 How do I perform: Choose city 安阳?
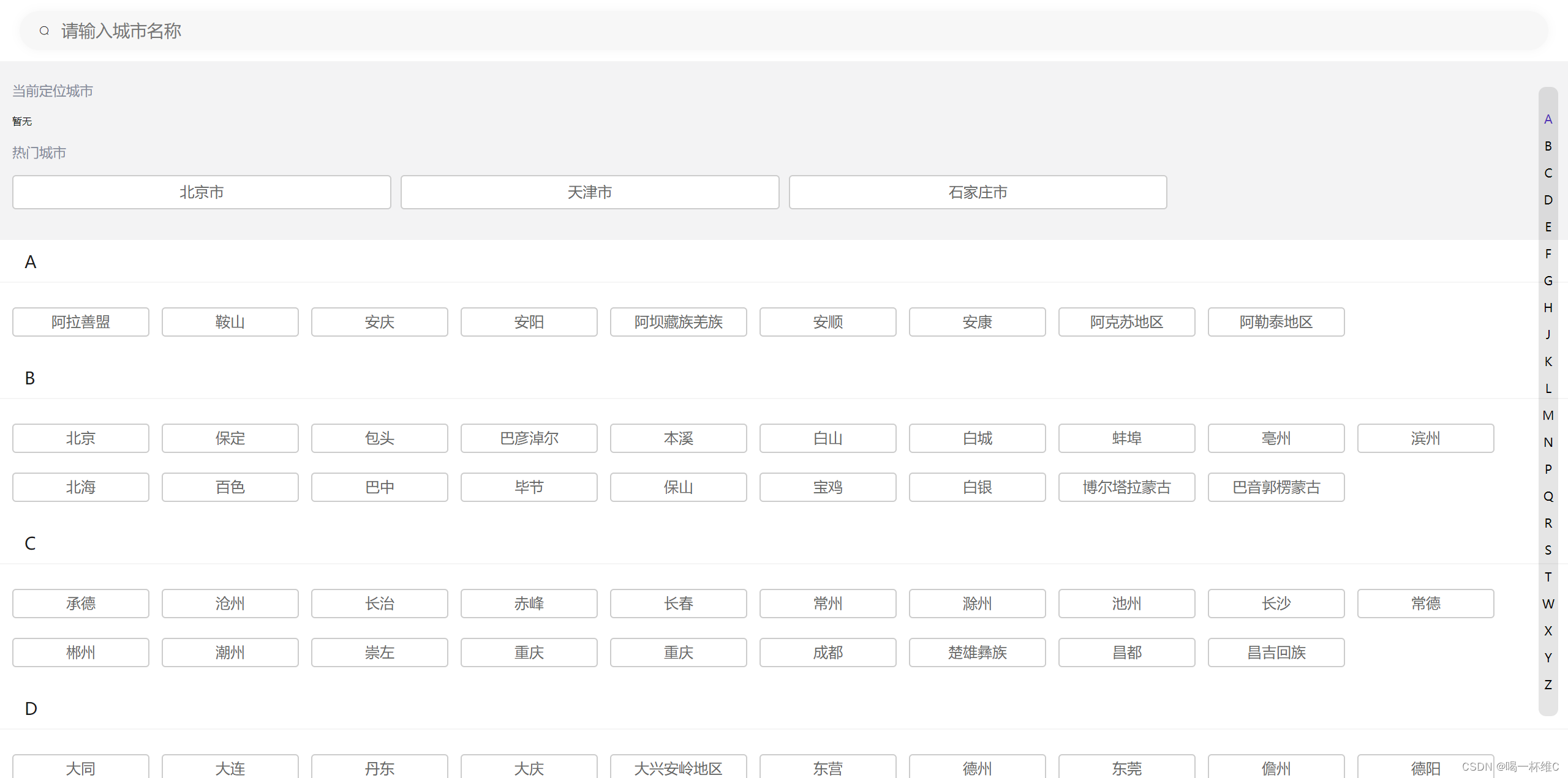pyautogui.click(x=529, y=322)
